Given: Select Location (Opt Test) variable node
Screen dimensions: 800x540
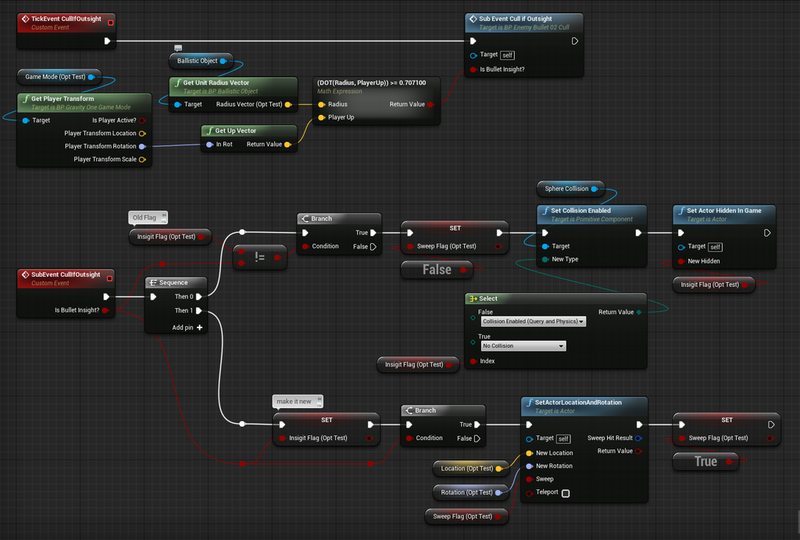Looking at the screenshot, I should pyautogui.click(x=471, y=469).
